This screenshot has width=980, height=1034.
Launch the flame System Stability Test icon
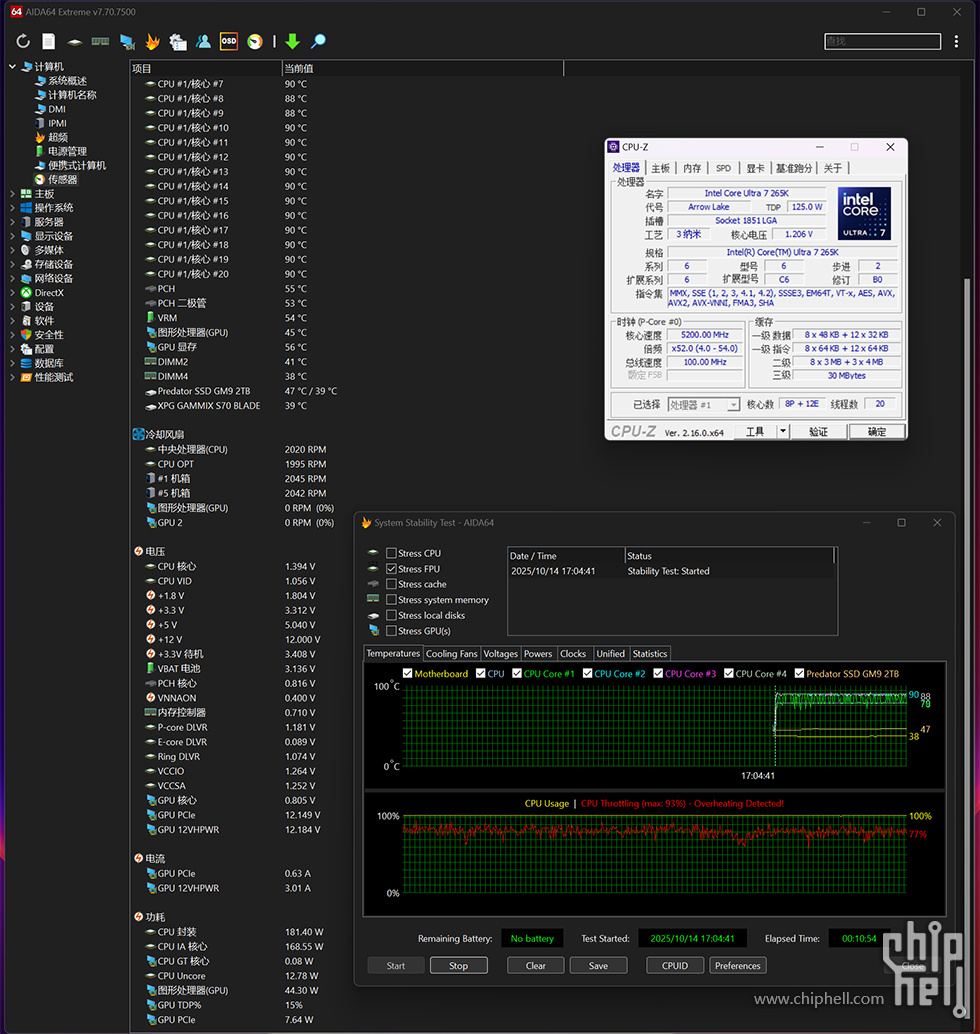pyautogui.click(x=152, y=42)
